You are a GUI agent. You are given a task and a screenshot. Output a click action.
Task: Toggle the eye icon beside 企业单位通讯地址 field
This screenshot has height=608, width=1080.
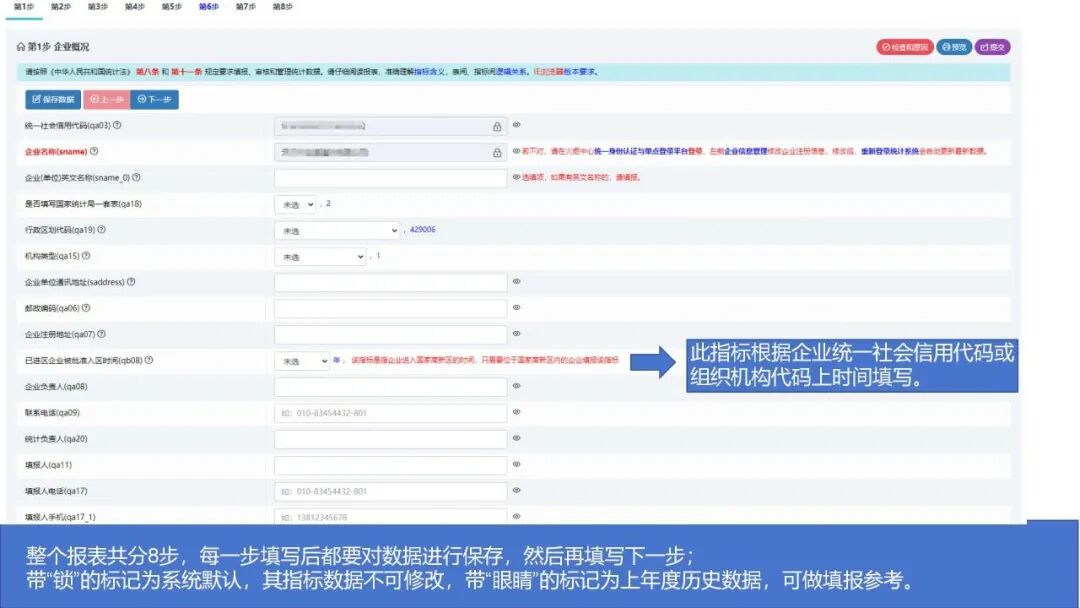pos(519,281)
